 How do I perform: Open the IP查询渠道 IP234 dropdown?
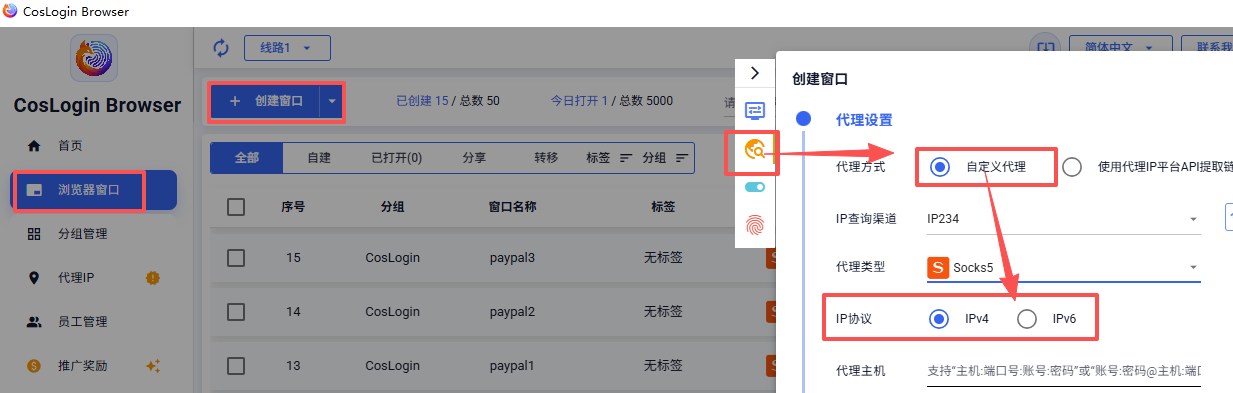[1063, 219]
